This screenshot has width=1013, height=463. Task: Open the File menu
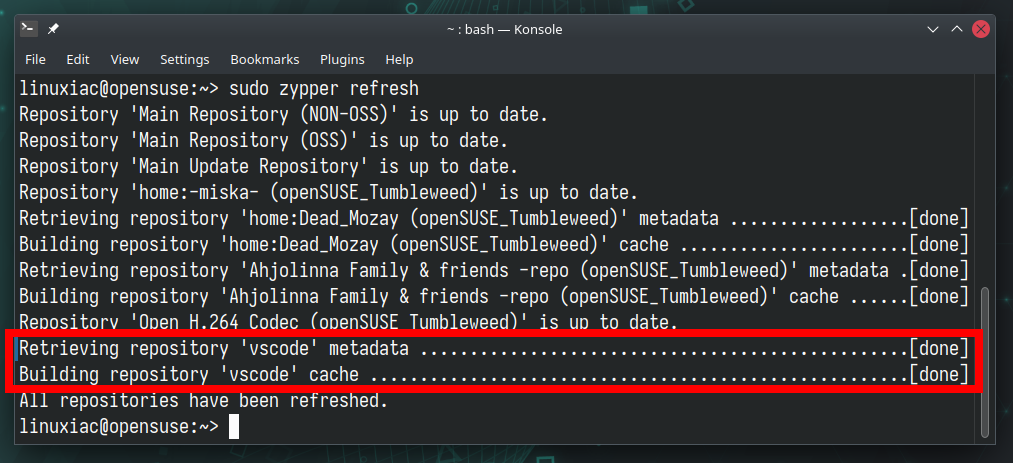[x=35, y=59]
